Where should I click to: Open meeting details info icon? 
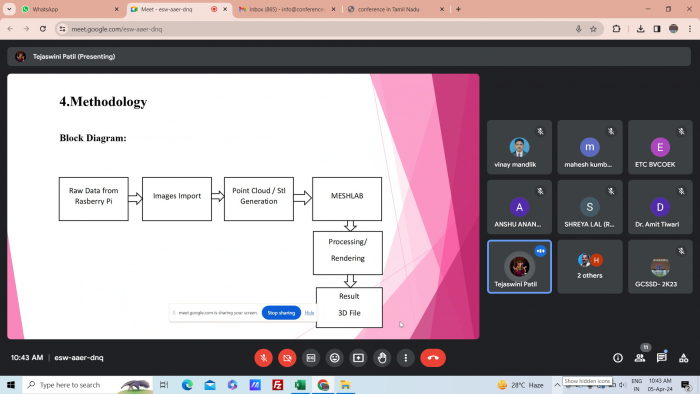pyautogui.click(x=618, y=358)
